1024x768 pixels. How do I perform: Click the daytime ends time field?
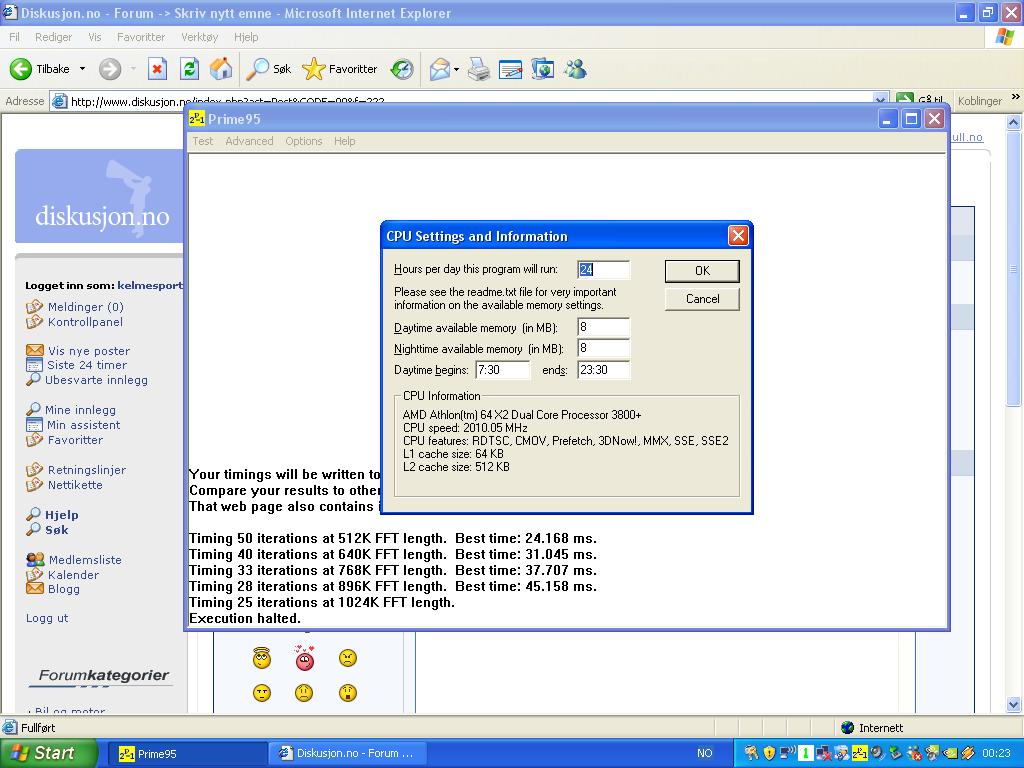pyautogui.click(x=603, y=370)
